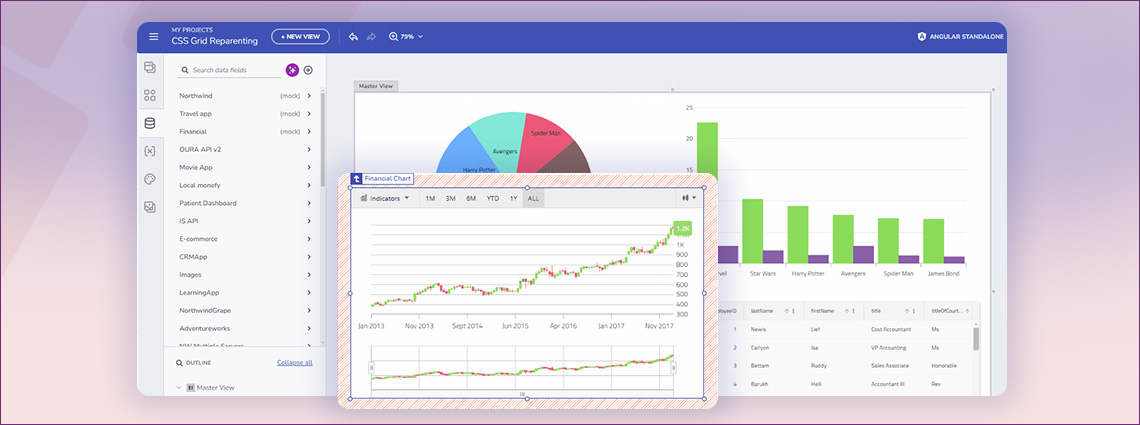Select the NorthwindGrape data source row
The image size is (1140, 425).
point(246,310)
